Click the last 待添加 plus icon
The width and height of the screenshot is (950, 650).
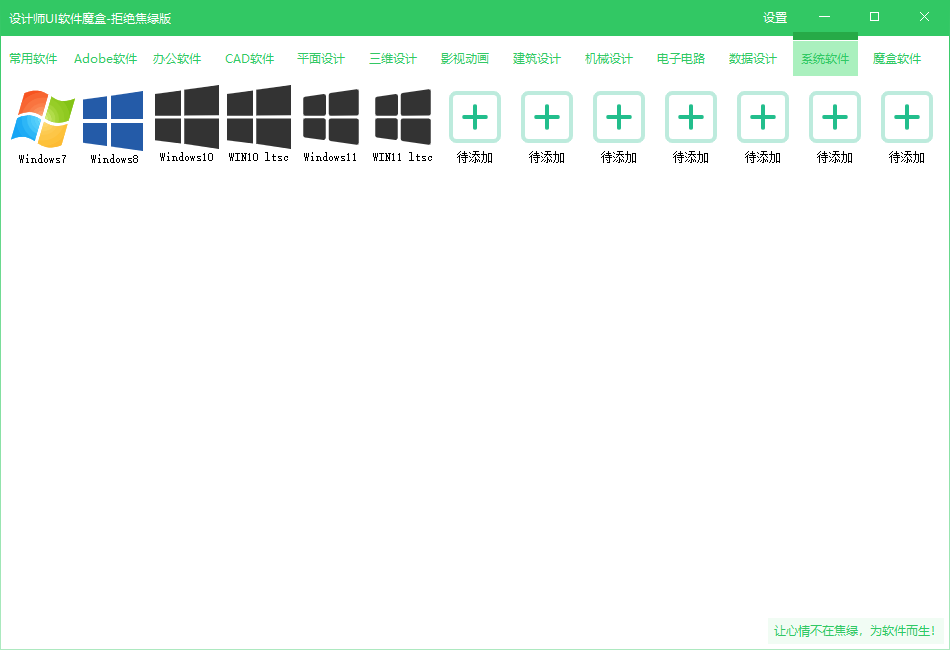coord(906,117)
